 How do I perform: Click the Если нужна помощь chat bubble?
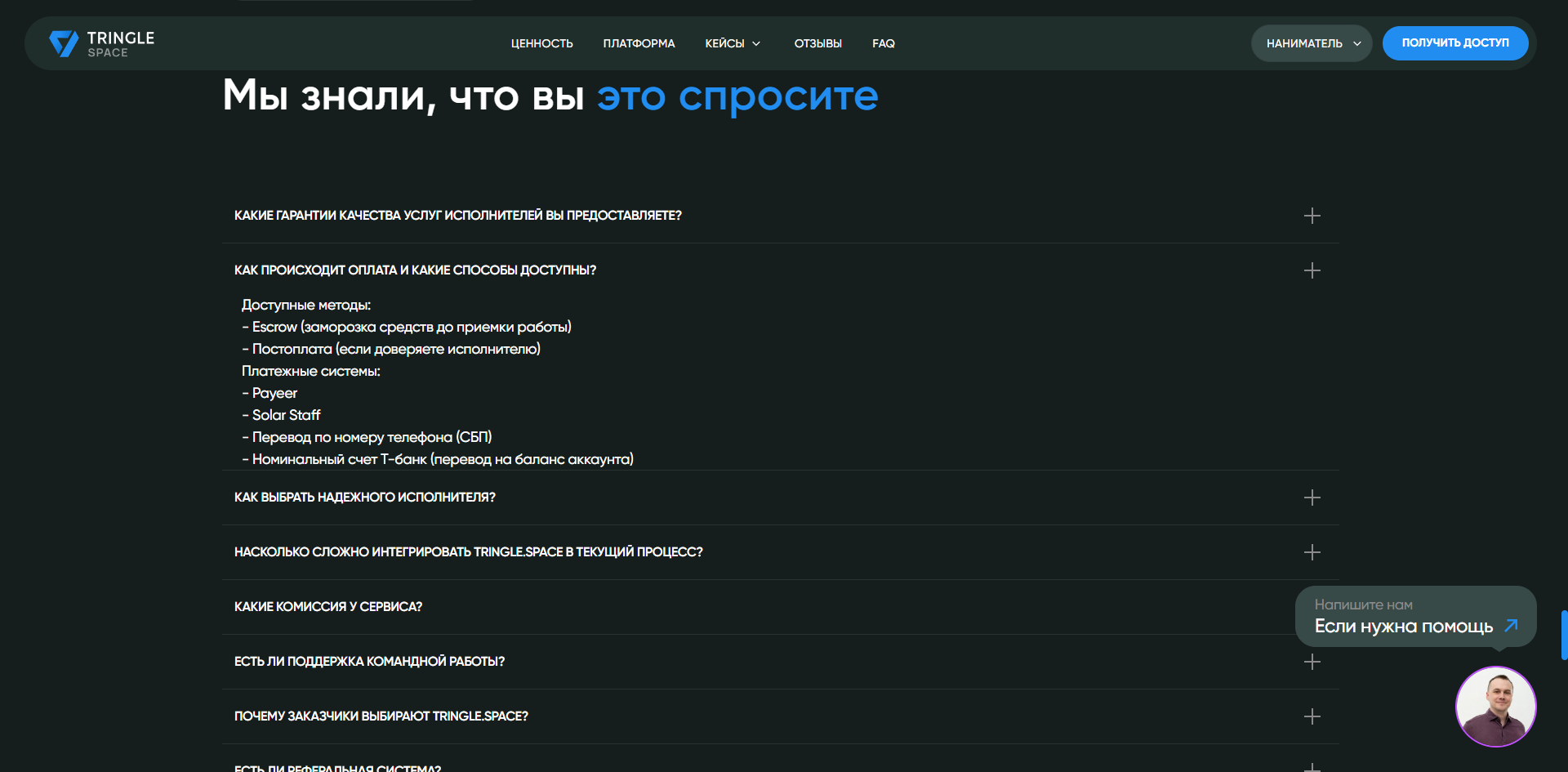click(1415, 617)
